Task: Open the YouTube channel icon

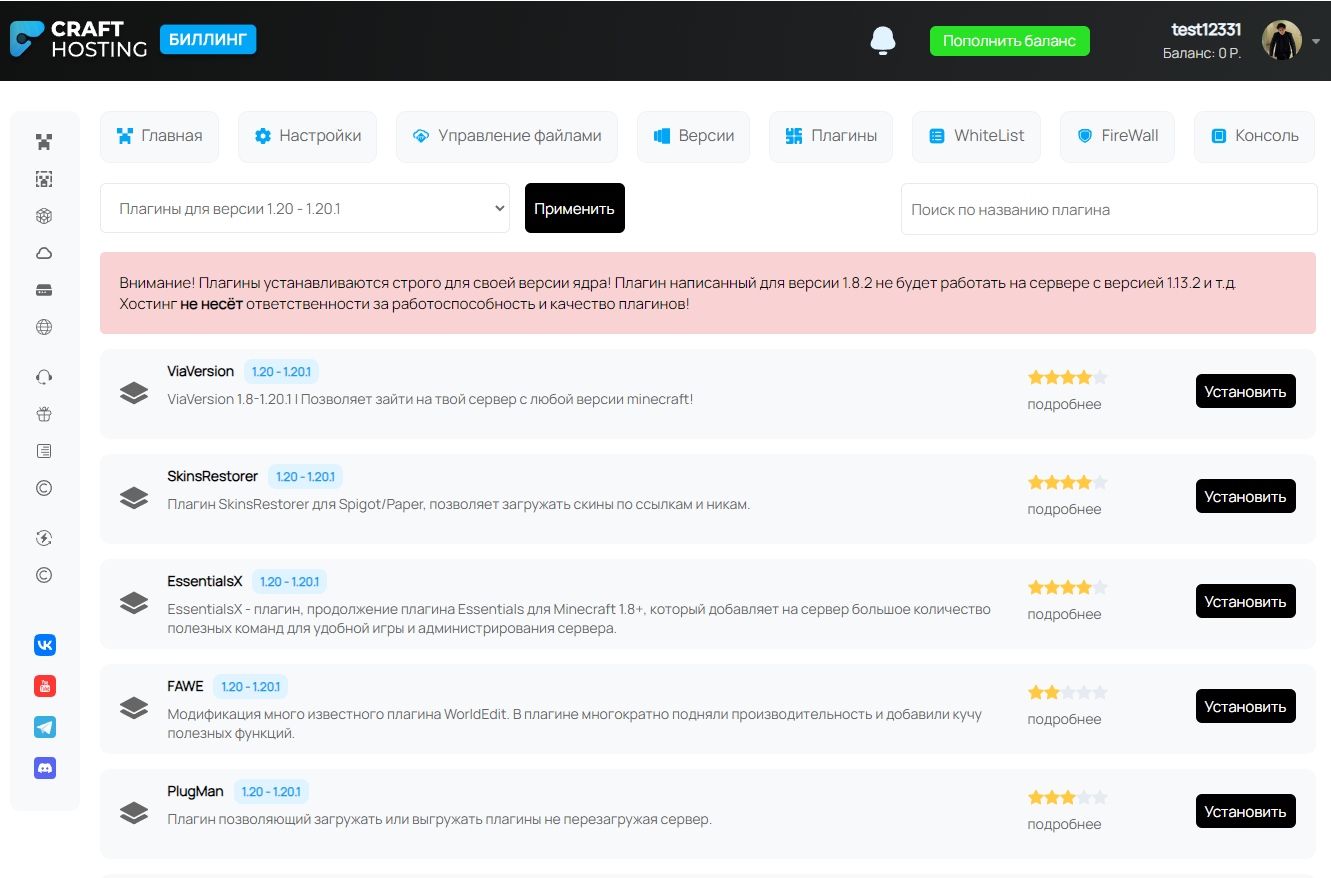Action: [45, 686]
